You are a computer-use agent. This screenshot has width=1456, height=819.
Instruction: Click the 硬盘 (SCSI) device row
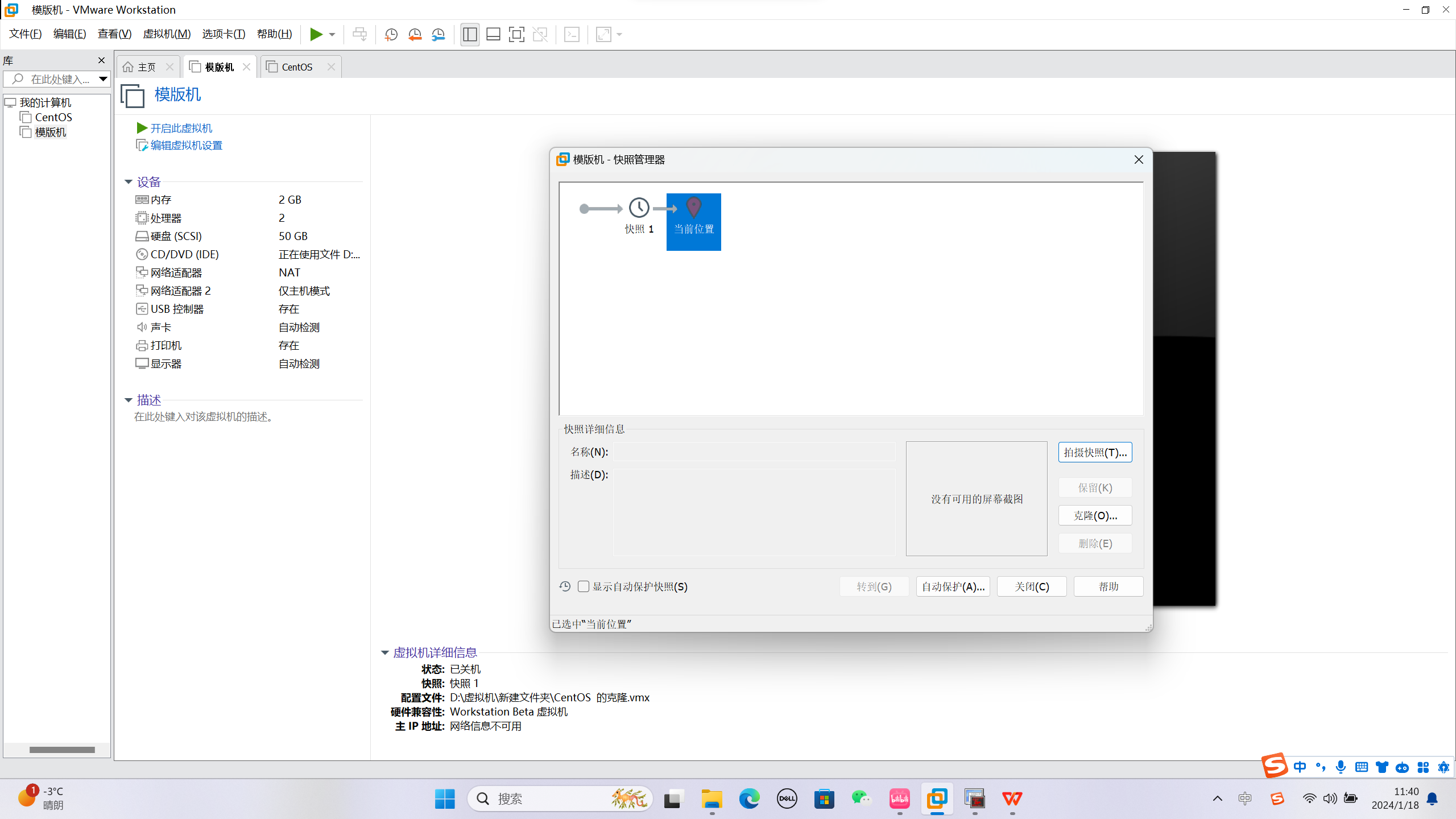[x=248, y=236]
